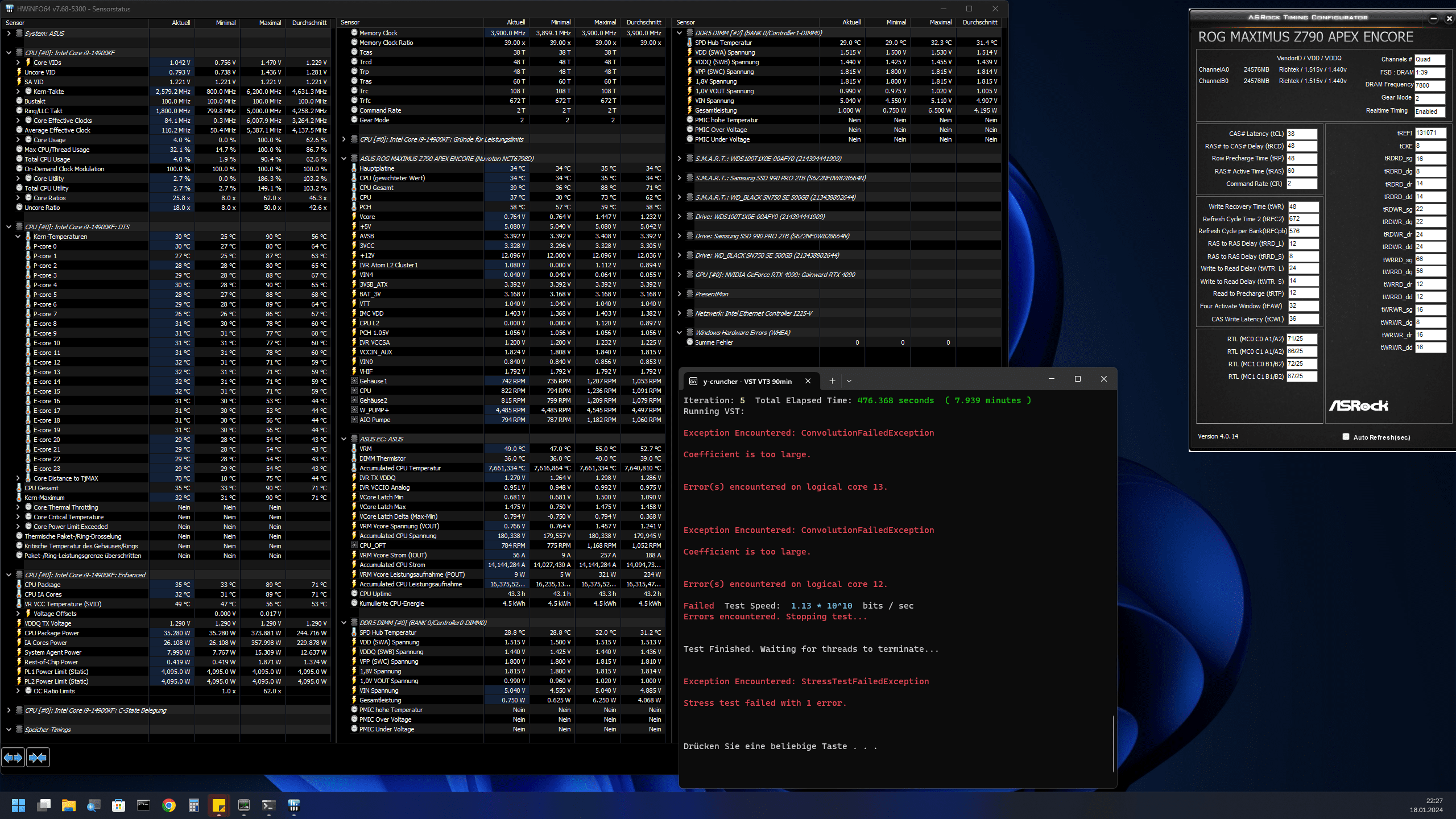
Task: Open Calculator from the taskbar
Action: 194,805
